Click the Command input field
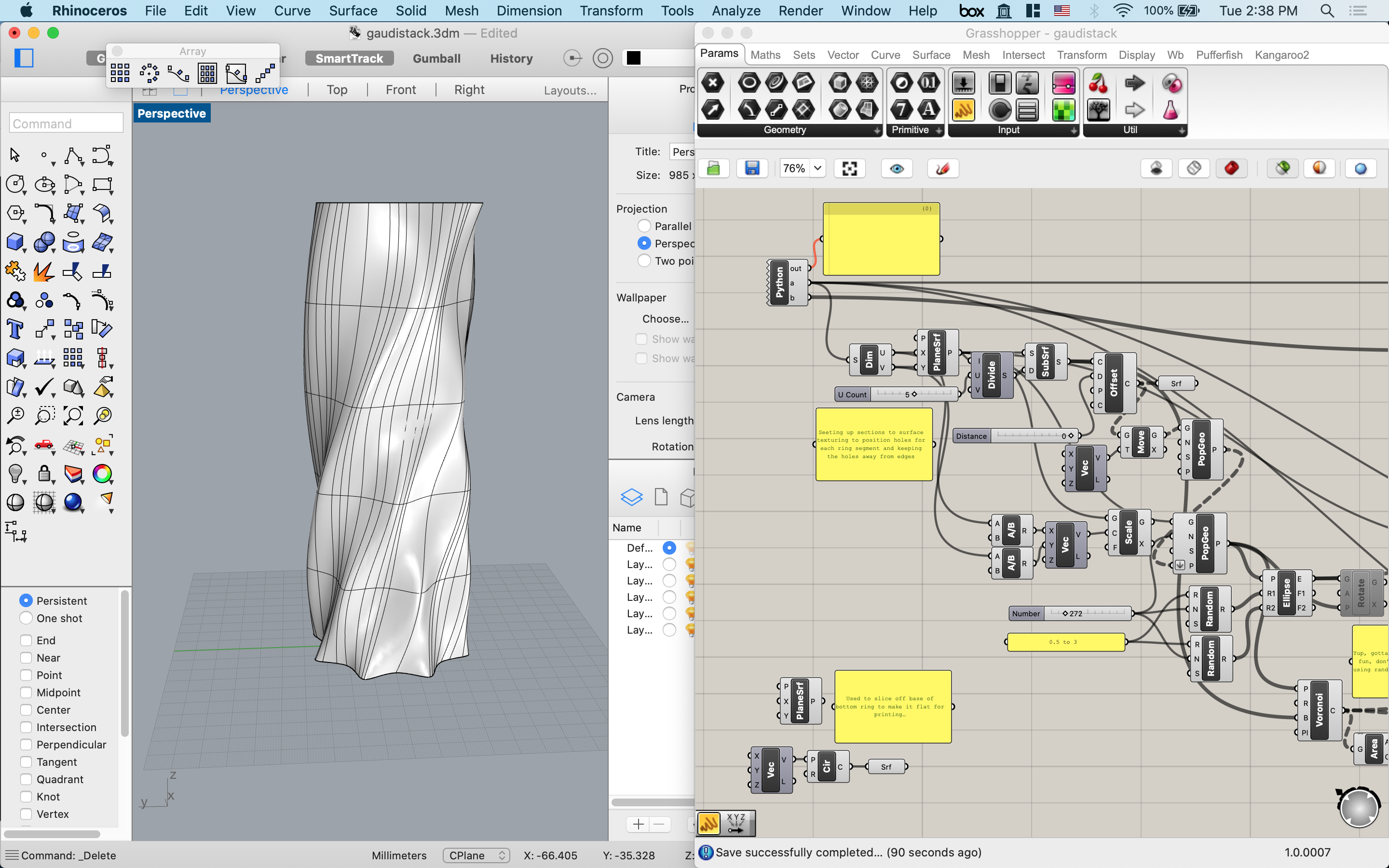 [66, 123]
